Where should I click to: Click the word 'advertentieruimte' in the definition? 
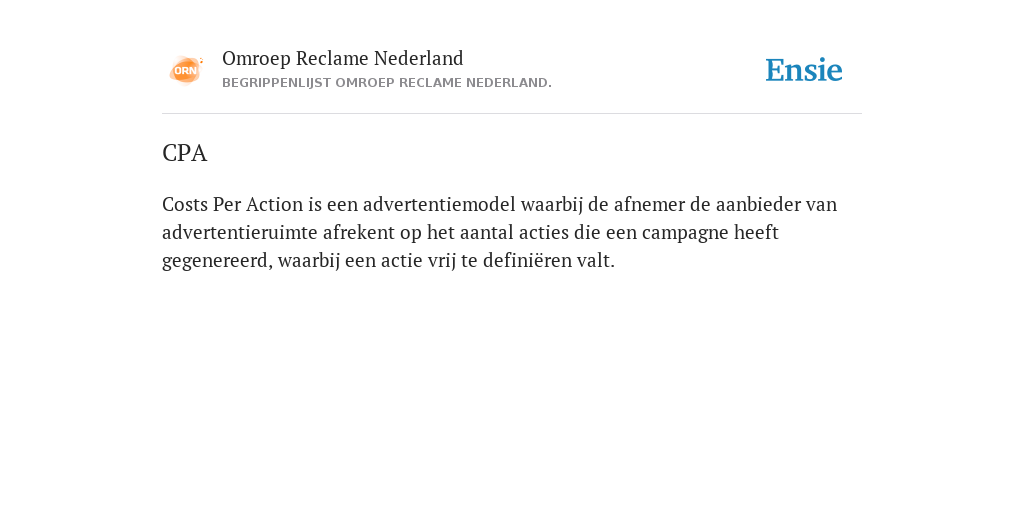pyautogui.click(x=240, y=232)
